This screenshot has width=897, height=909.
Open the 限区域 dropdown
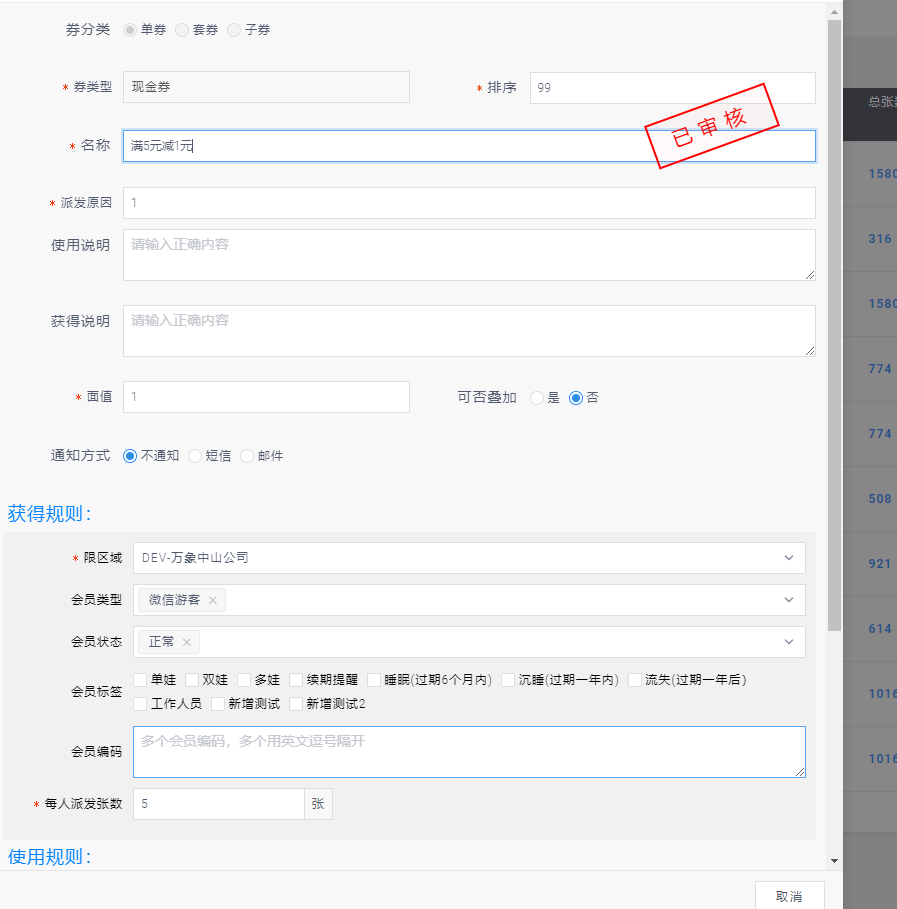(469, 558)
